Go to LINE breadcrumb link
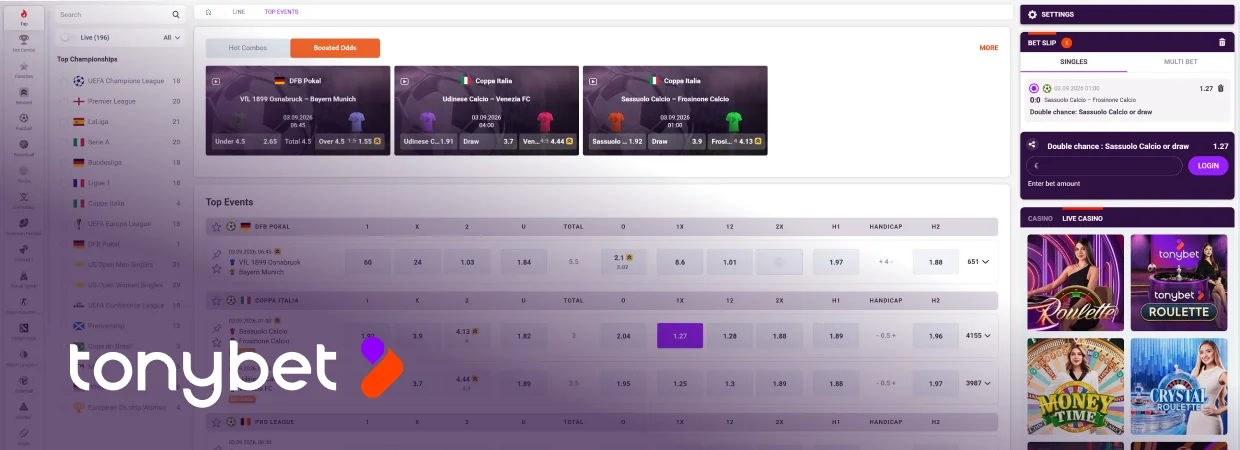The height and width of the screenshot is (450, 1240). point(238,12)
